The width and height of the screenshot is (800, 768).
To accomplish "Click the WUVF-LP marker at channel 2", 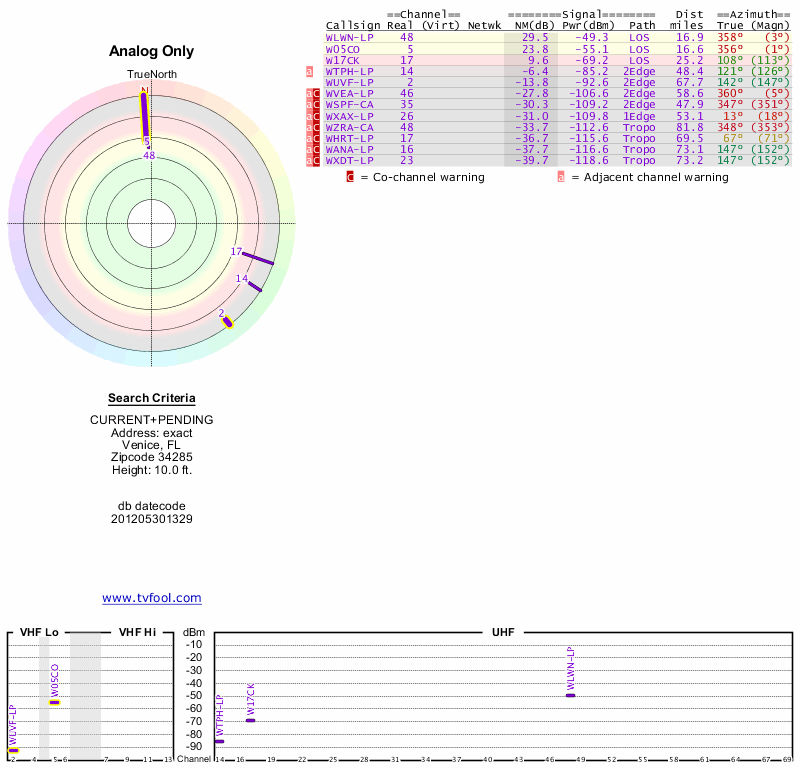I will tap(14, 751).
